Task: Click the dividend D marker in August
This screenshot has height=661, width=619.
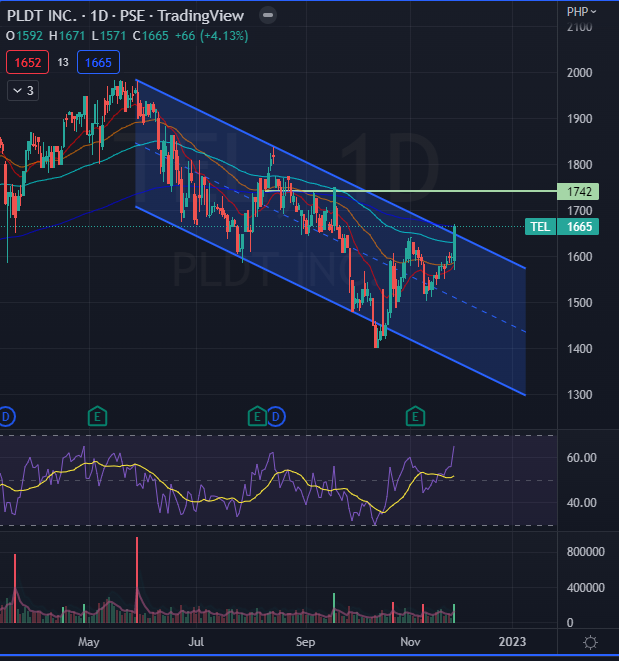Action: (276, 417)
